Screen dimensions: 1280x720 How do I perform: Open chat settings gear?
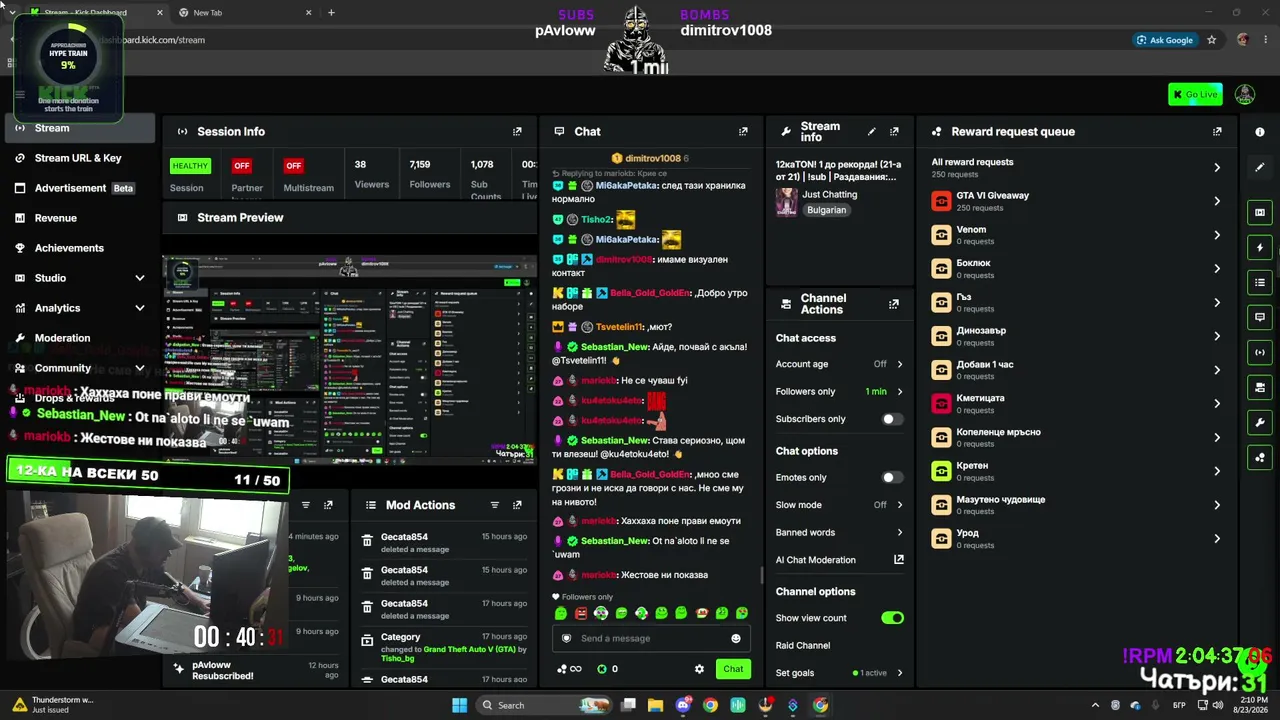pos(699,669)
